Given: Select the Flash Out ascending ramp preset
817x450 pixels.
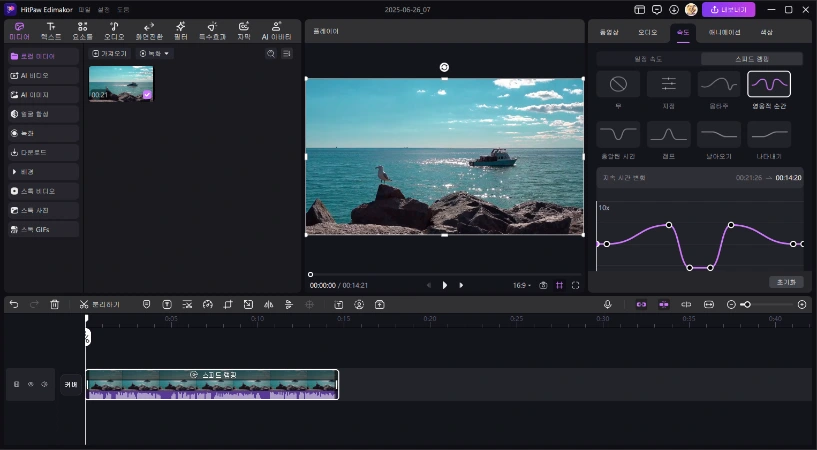Looking at the screenshot, I should click(769, 134).
